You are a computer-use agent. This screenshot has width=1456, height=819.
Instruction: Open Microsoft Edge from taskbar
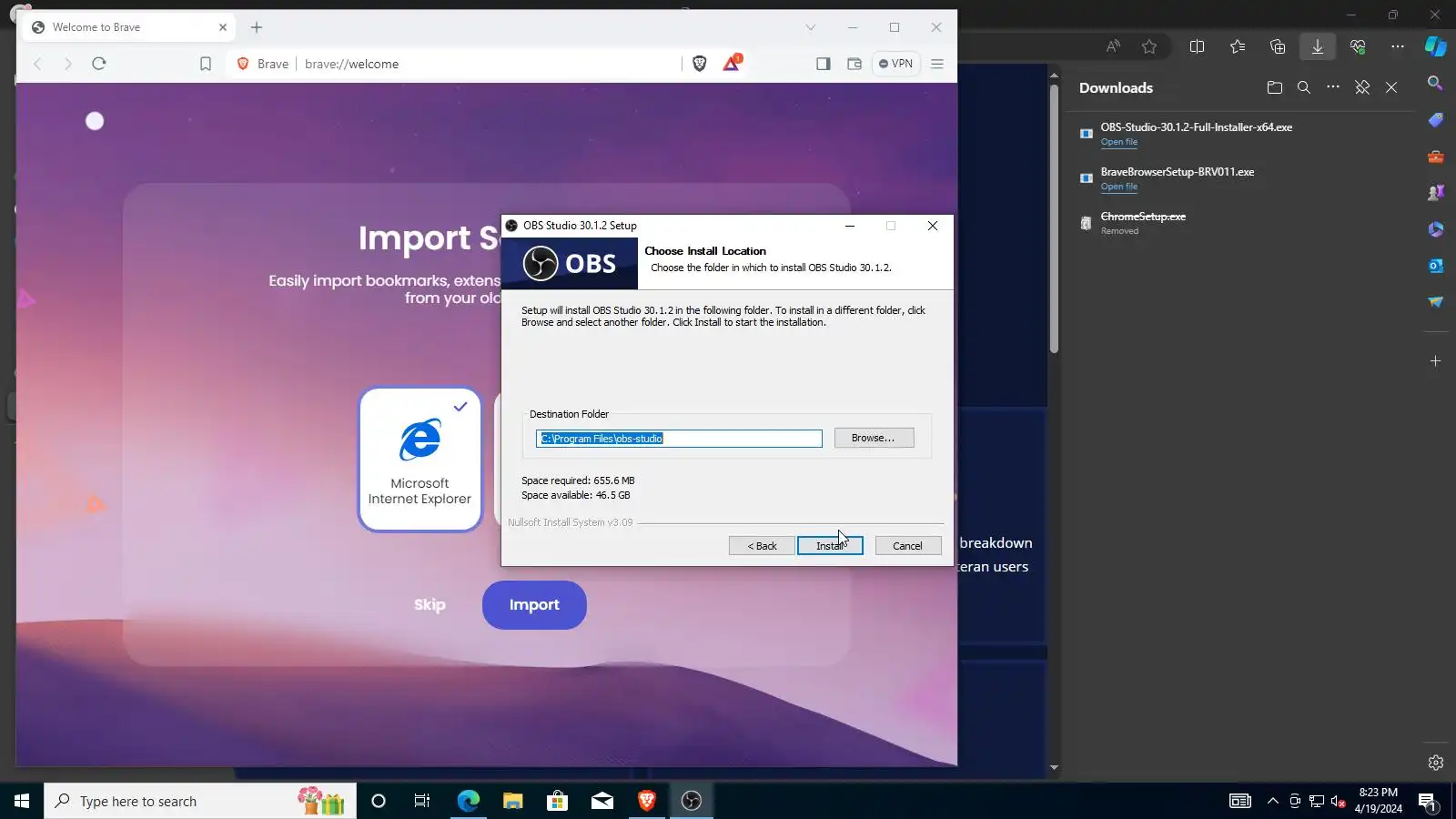coord(468,801)
